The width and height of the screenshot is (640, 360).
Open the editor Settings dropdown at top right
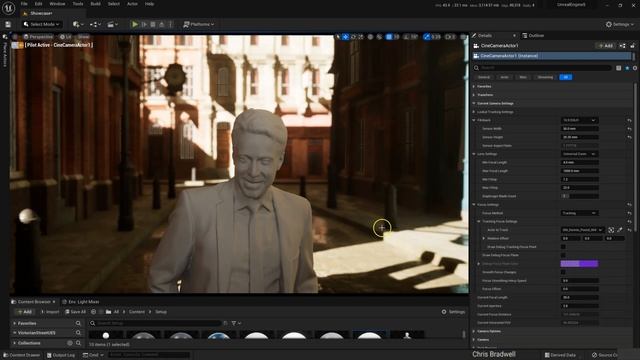[620, 24]
